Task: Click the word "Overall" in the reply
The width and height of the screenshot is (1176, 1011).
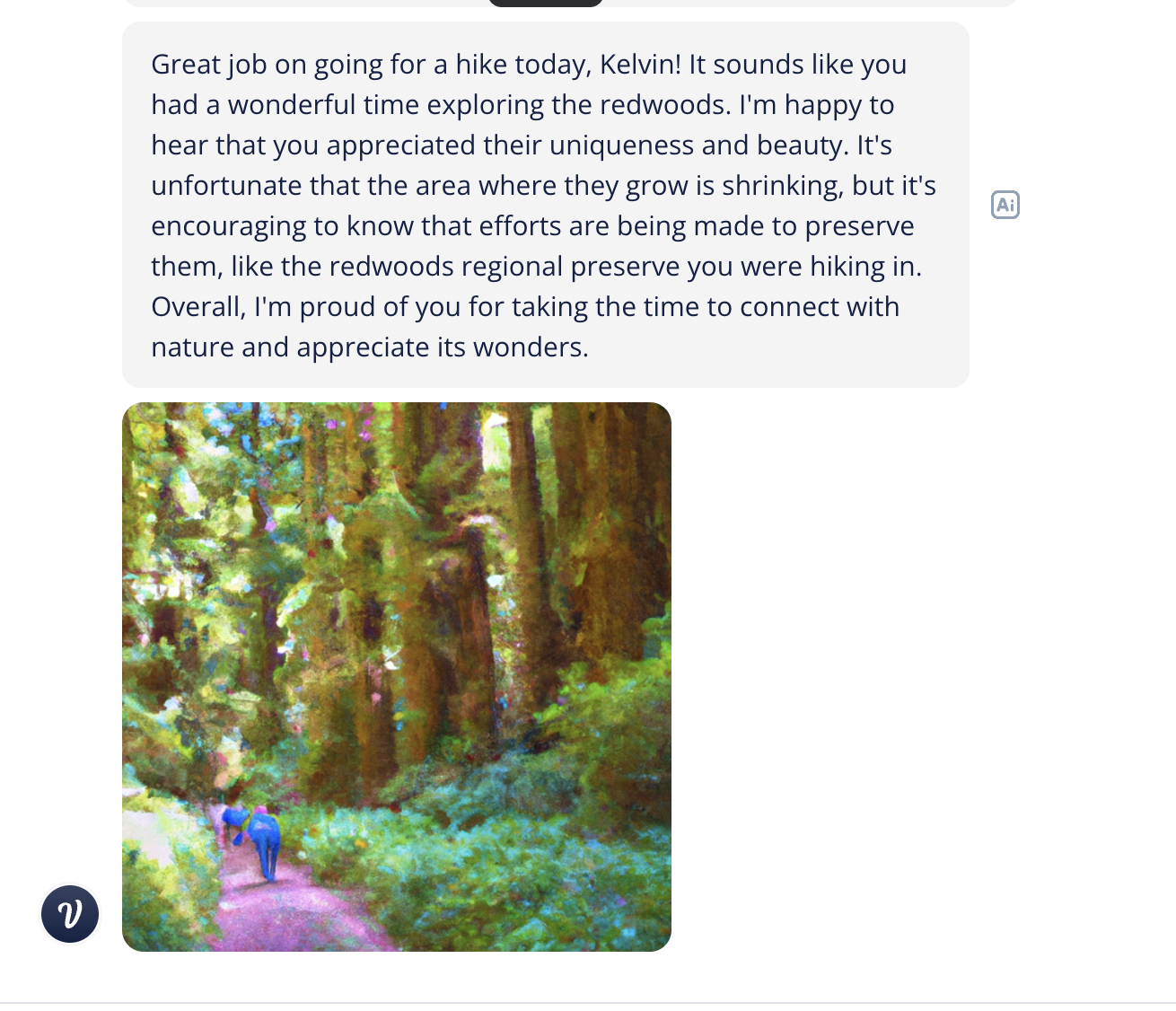Action: (197, 307)
